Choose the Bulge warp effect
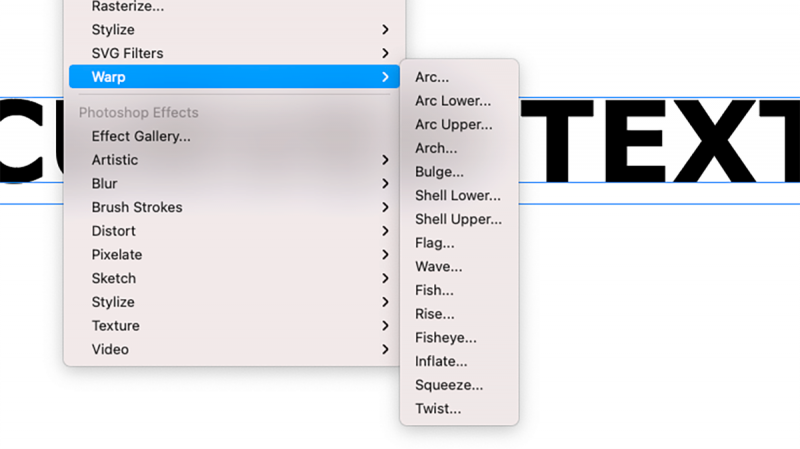800x449 pixels. coord(459,172)
